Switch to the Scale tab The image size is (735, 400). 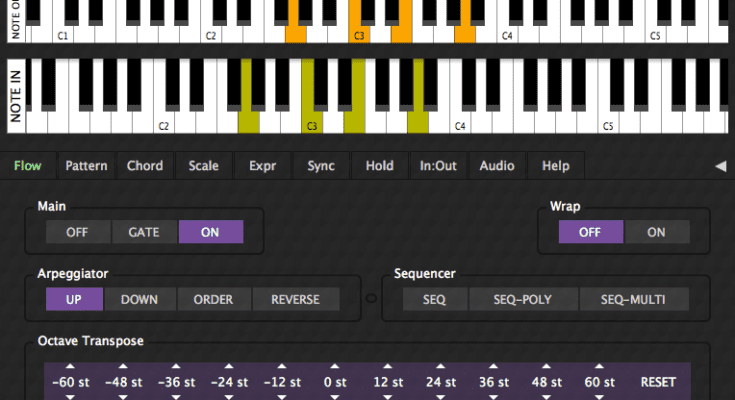tap(203, 166)
